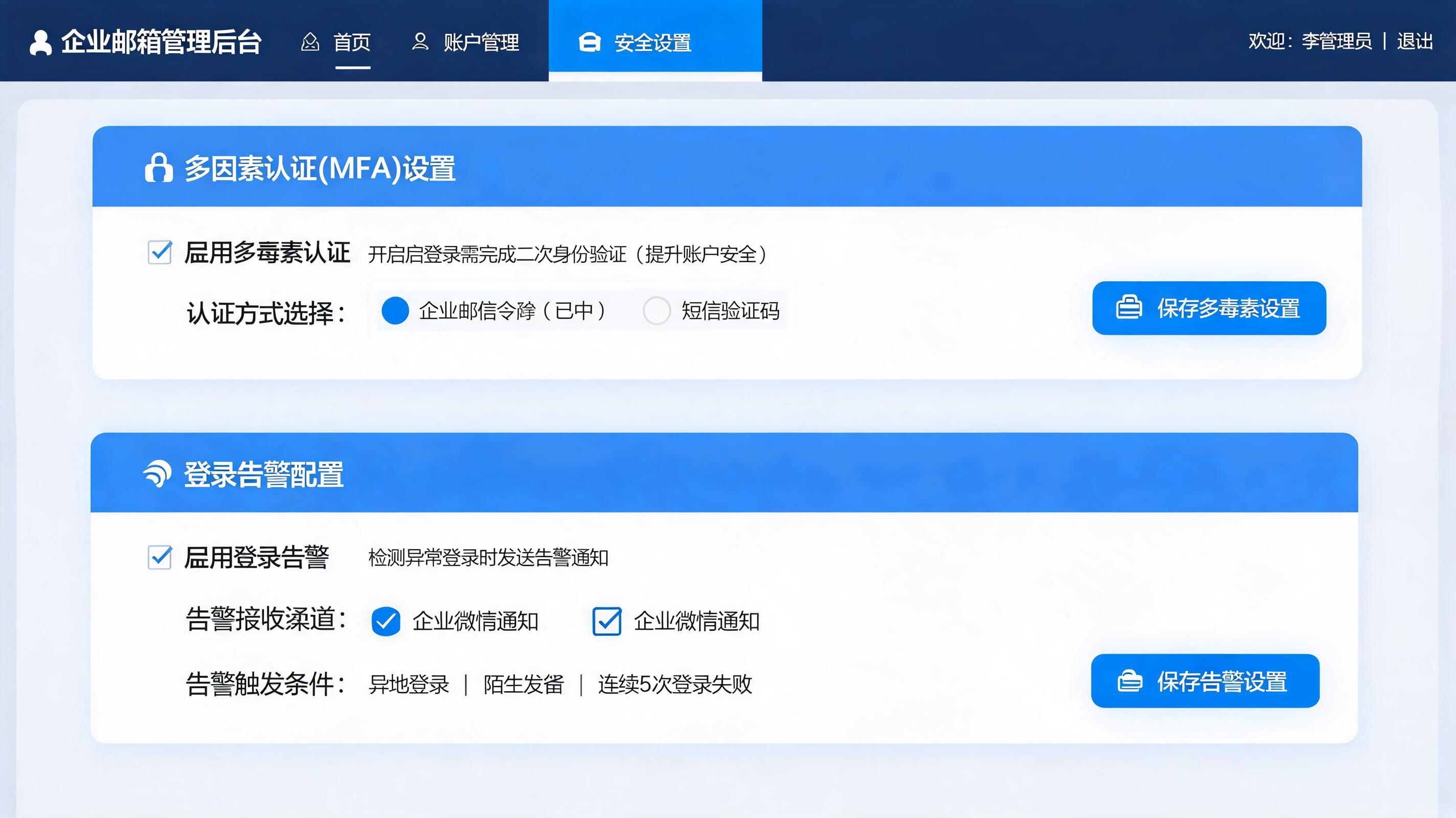Click the 连续5次登录失败 condition
This screenshot has width=1456, height=818.
[675, 684]
